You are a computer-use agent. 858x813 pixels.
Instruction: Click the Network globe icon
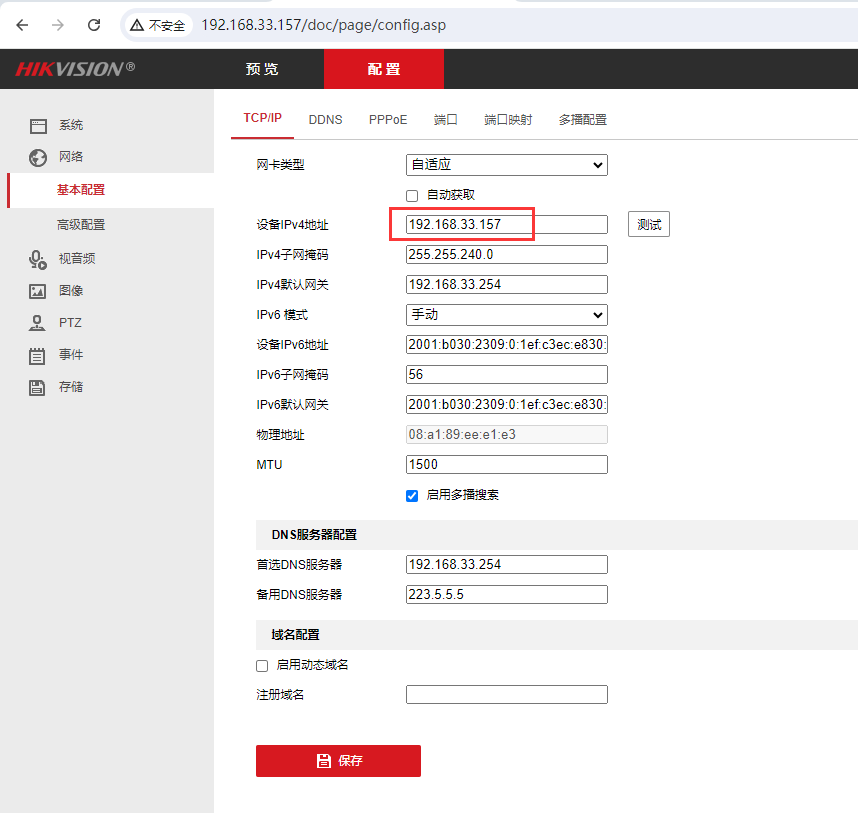click(38, 157)
